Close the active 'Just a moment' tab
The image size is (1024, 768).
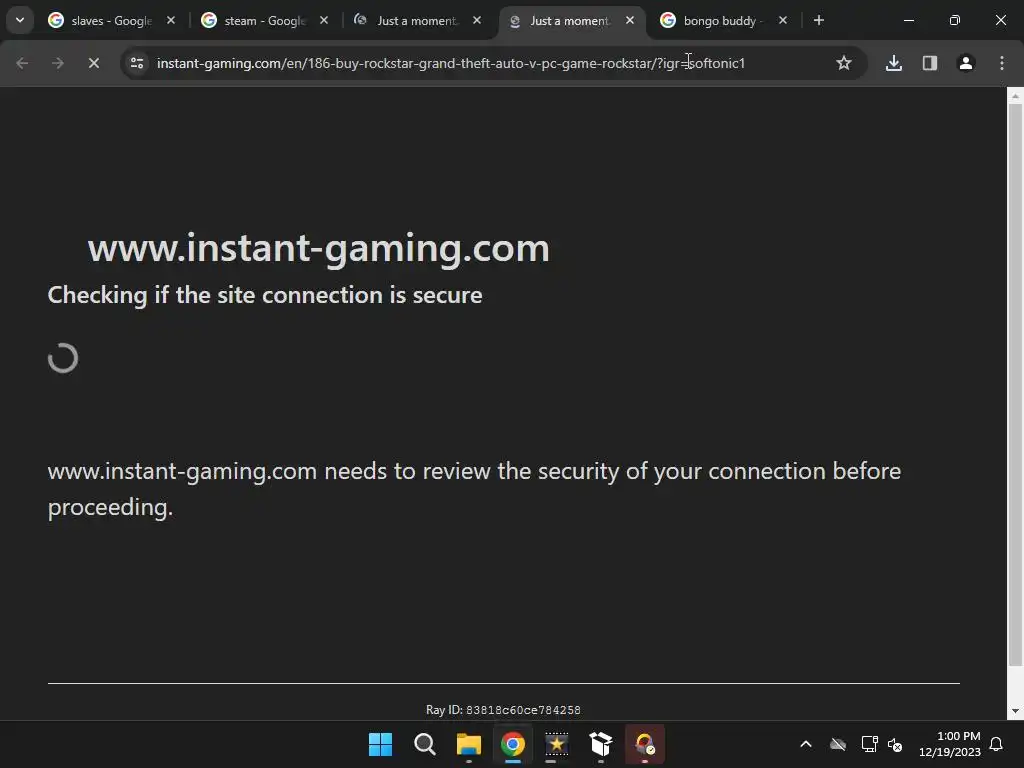(630, 21)
